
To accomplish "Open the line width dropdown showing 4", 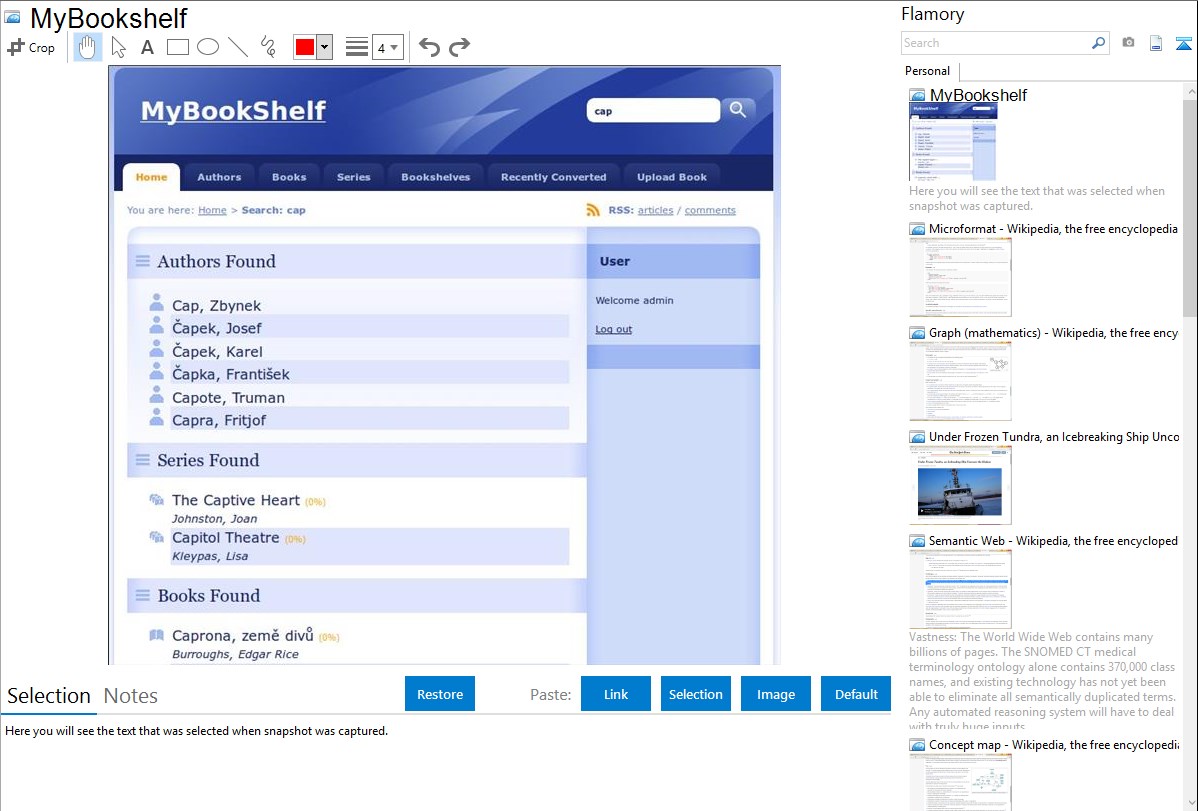I will (387, 47).
